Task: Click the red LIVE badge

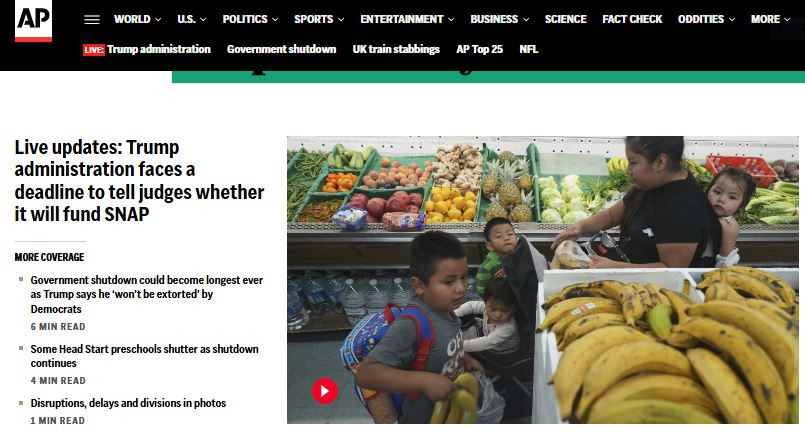Action: (93, 50)
